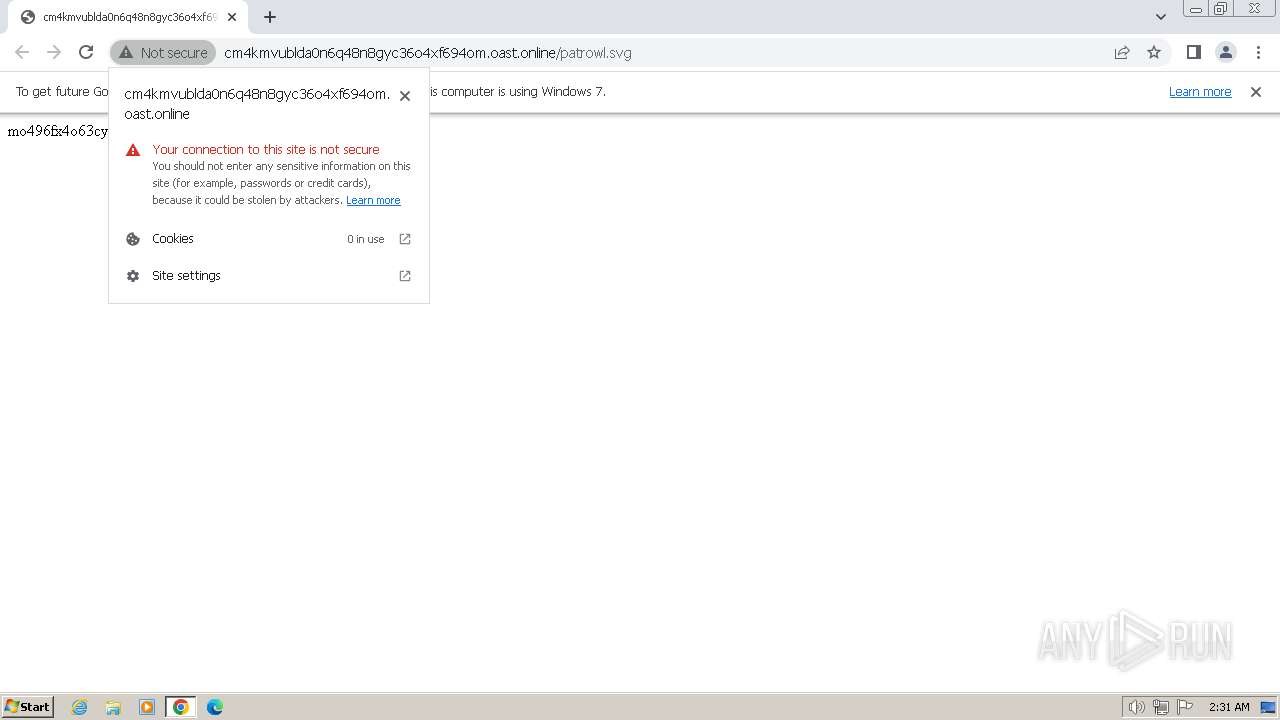Select the cm4kmvublda0n6q48n8gyc36o4xf69 tab
1280x720 pixels.
pos(128,17)
